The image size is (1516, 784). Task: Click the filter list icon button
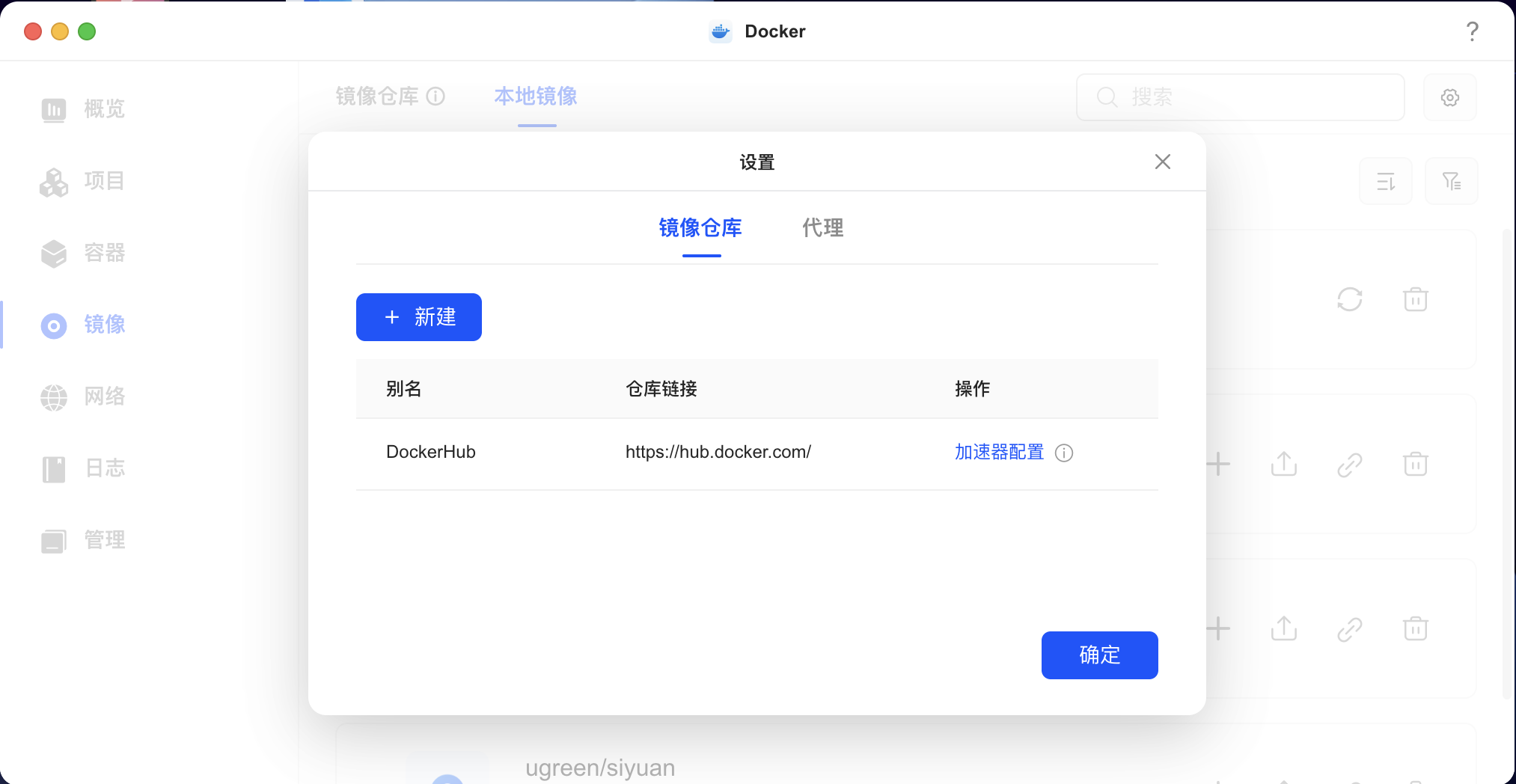pyautogui.click(x=1452, y=181)
